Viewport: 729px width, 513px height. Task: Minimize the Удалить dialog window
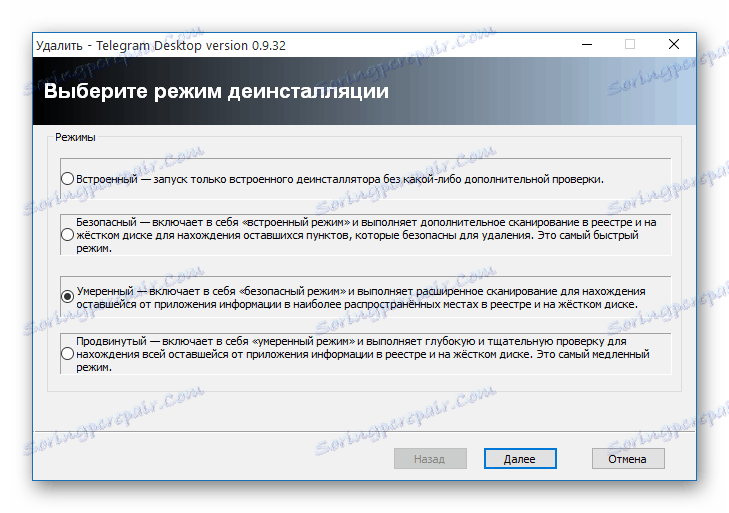587,45
